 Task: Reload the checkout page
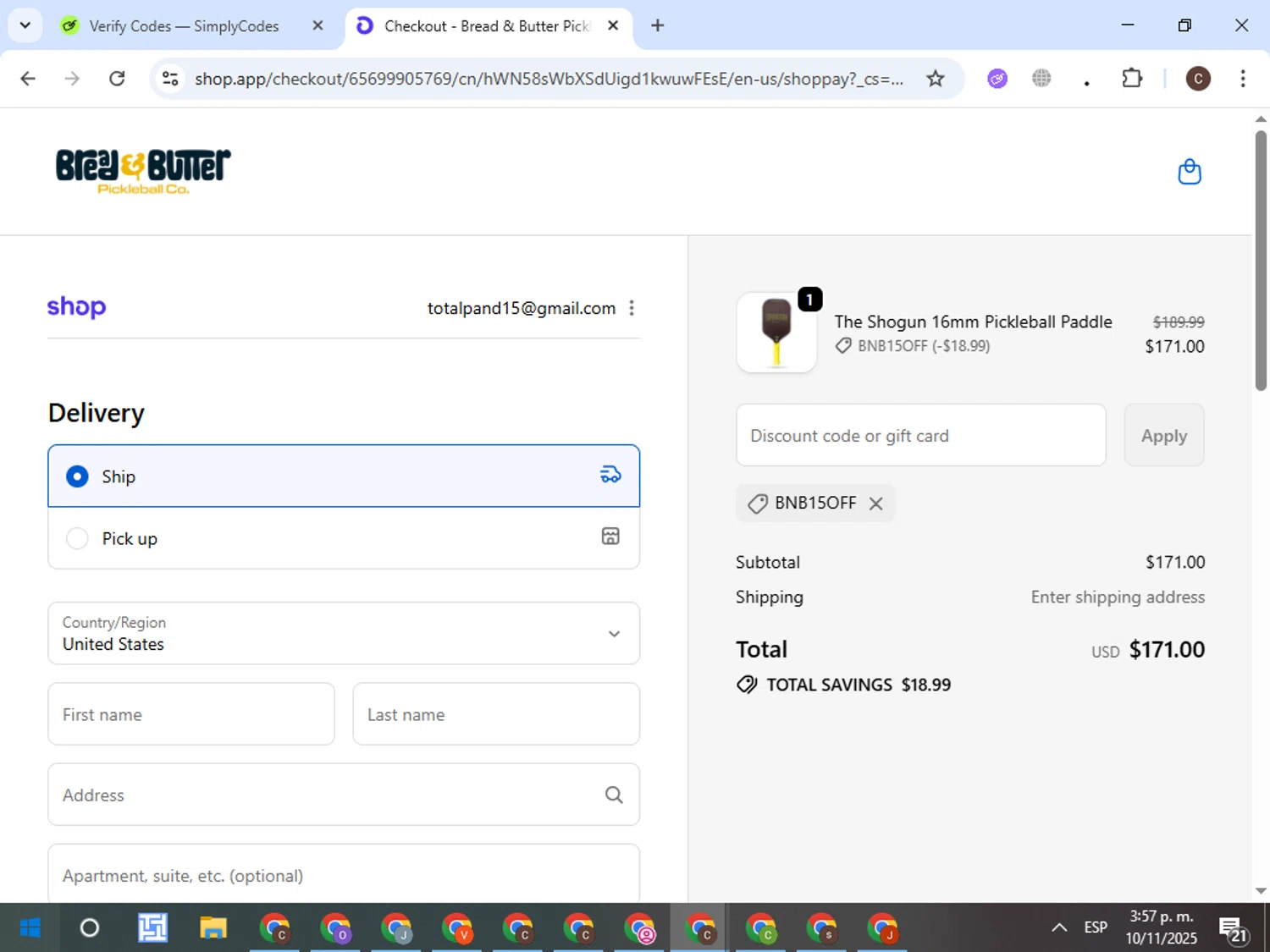click(117, 79)
